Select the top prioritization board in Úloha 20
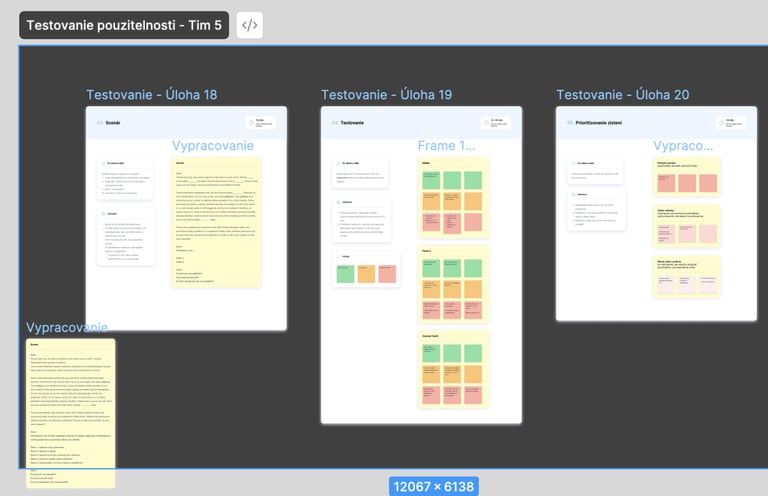The width and height of the screenshot is (768, 496). [687, 177]
